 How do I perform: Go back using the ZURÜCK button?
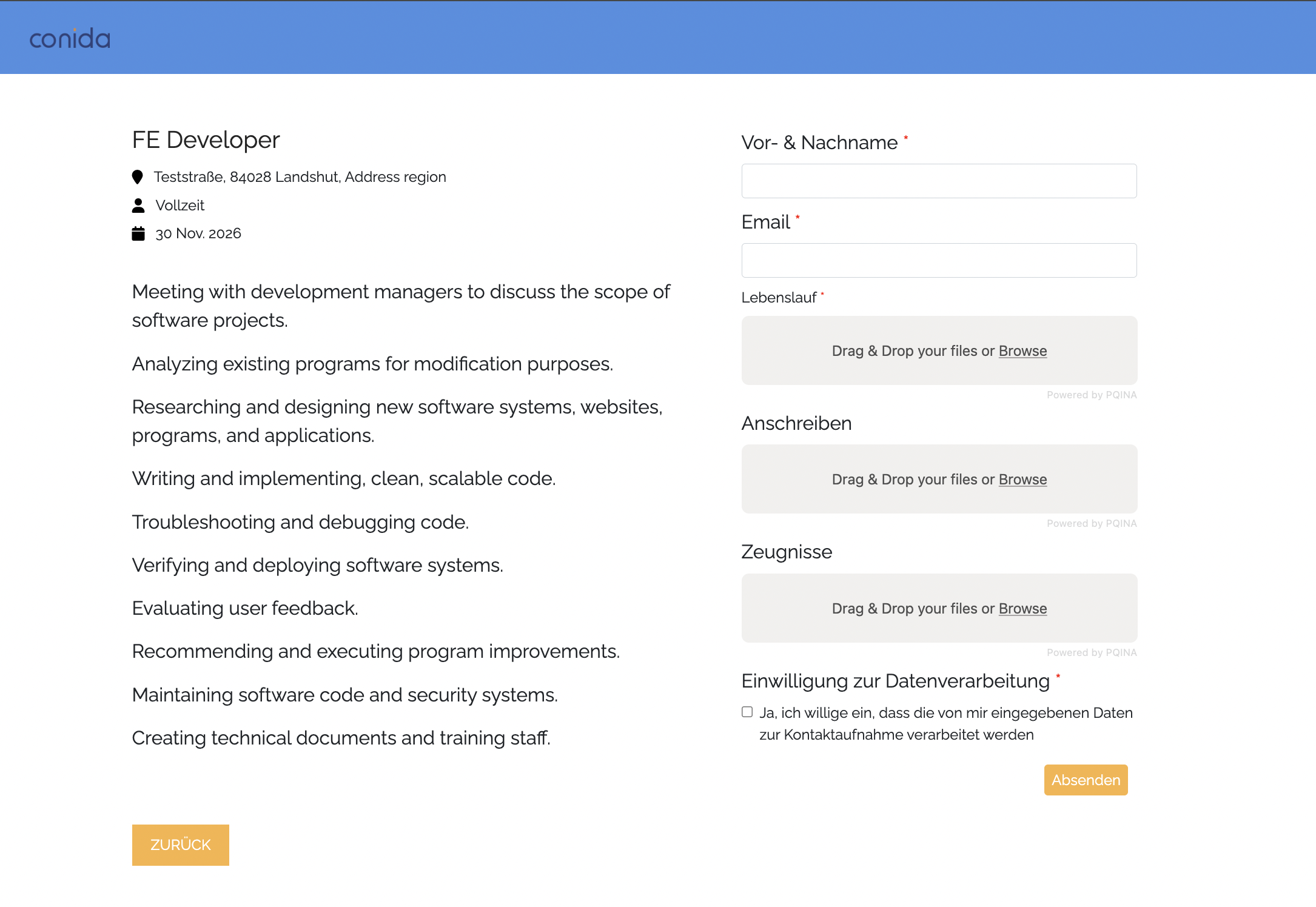click(181, 845)
